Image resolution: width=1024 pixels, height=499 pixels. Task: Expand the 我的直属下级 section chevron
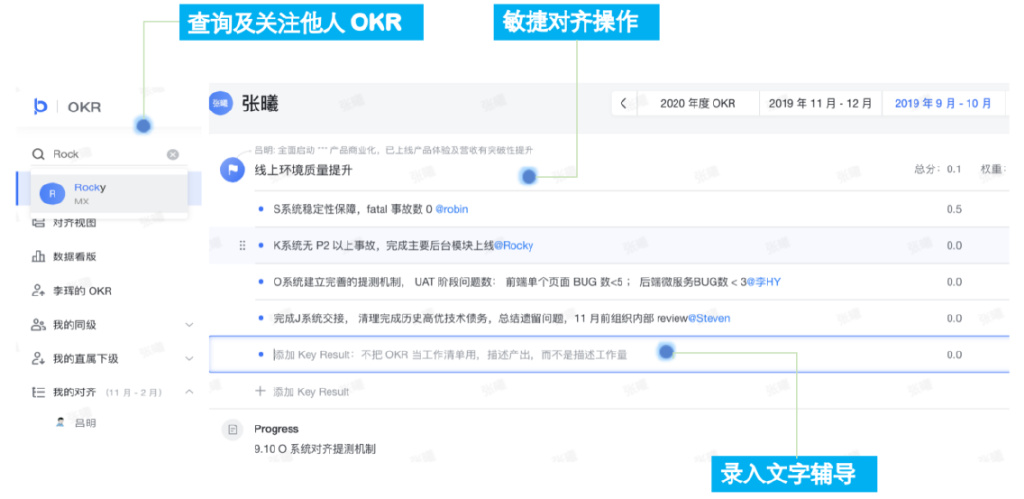pyautogui.click(x=189, y=359)
